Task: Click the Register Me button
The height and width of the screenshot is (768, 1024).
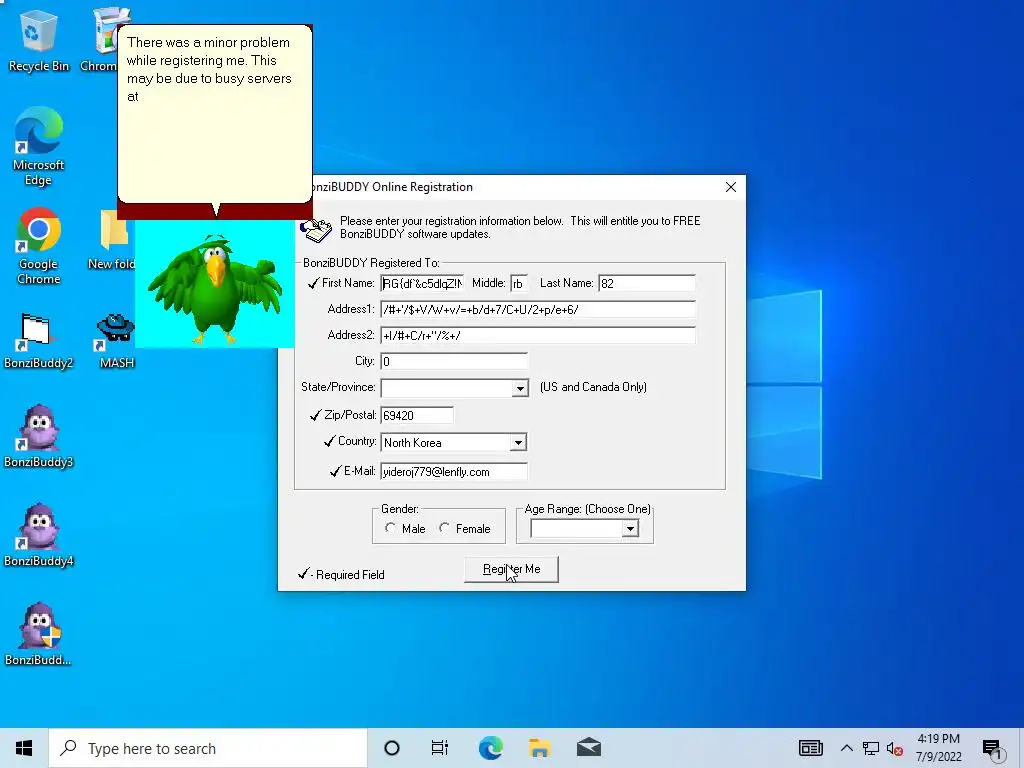Action: [511, 569]
